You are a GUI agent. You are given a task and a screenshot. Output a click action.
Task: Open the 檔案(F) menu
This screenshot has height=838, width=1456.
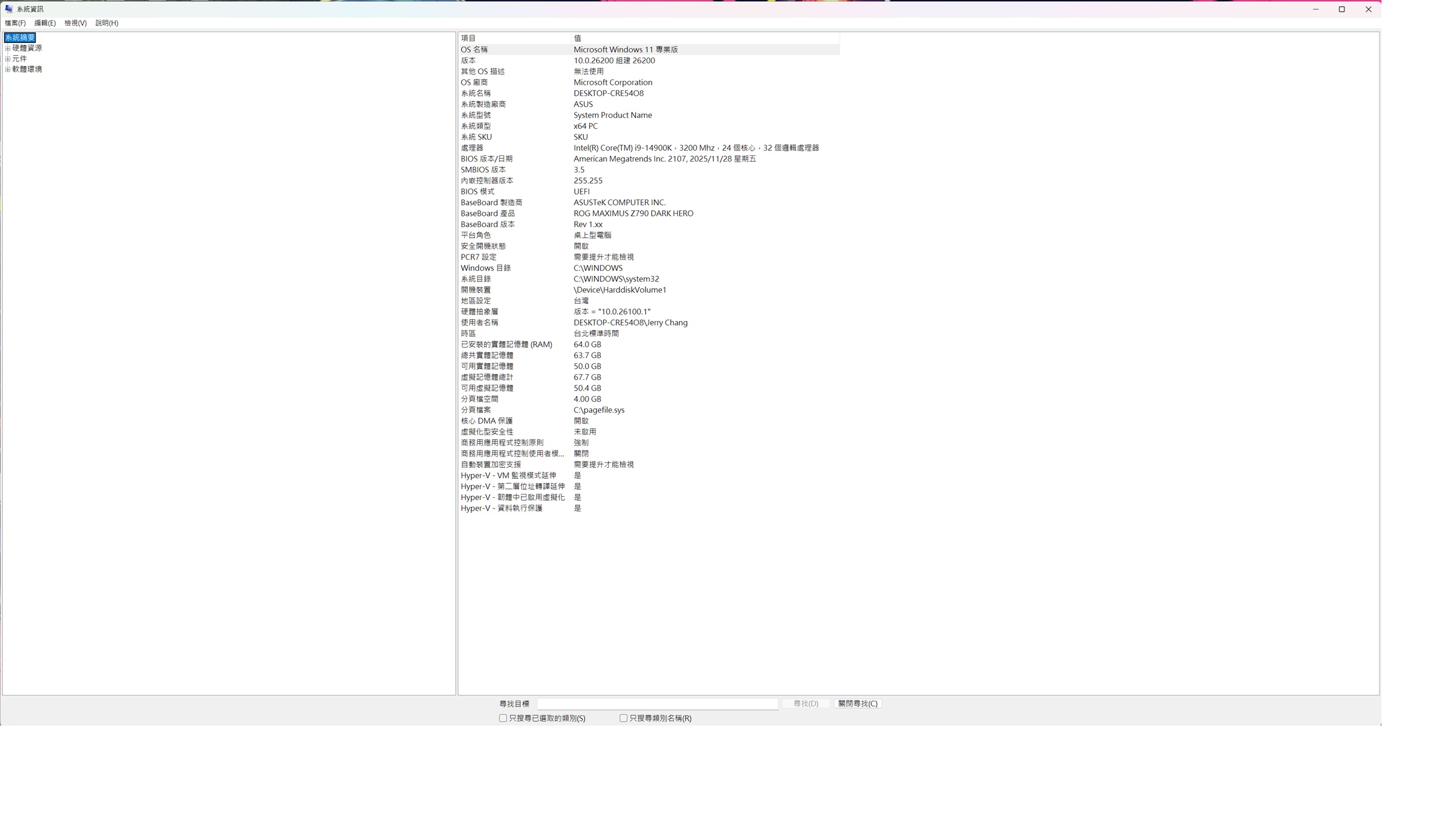click(15, 23)
